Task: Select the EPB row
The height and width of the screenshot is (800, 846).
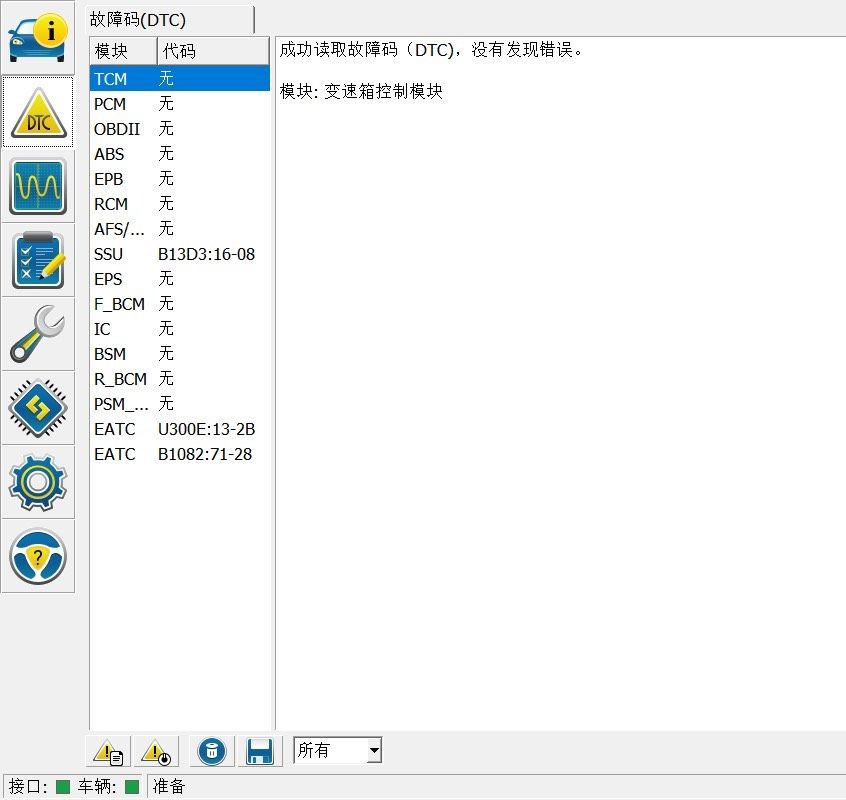Action: tap(180, 179)
